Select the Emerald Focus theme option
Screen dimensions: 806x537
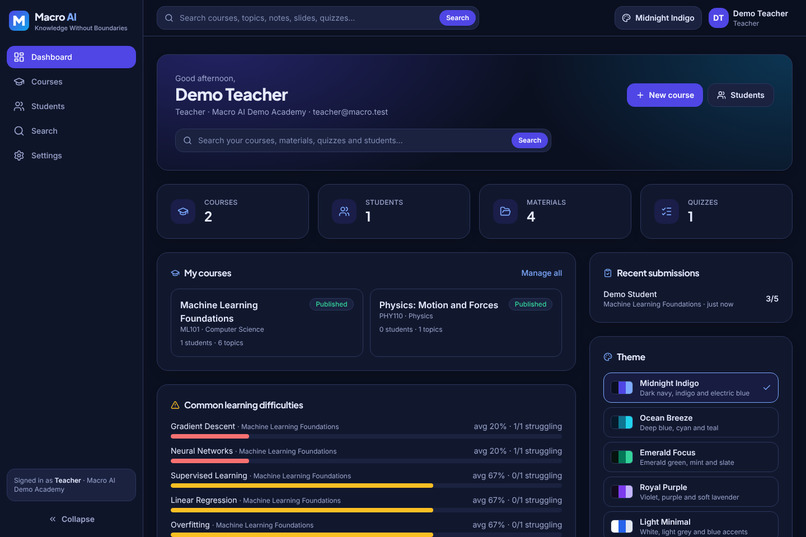coord(690,457)
